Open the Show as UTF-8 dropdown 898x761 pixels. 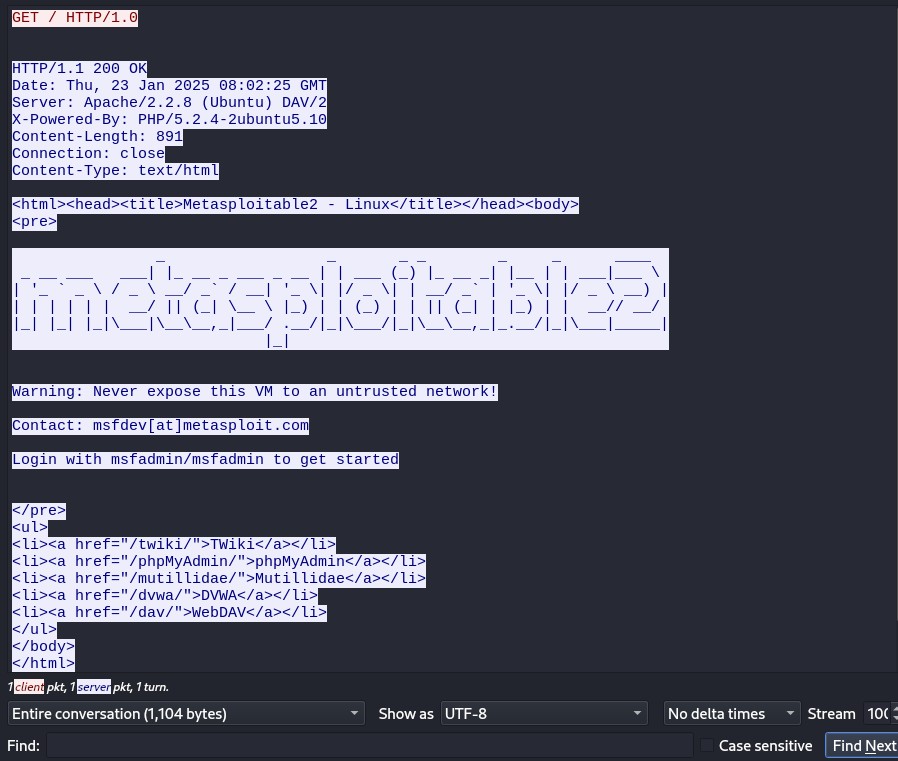pyautogui.click(x=544, y=713)
